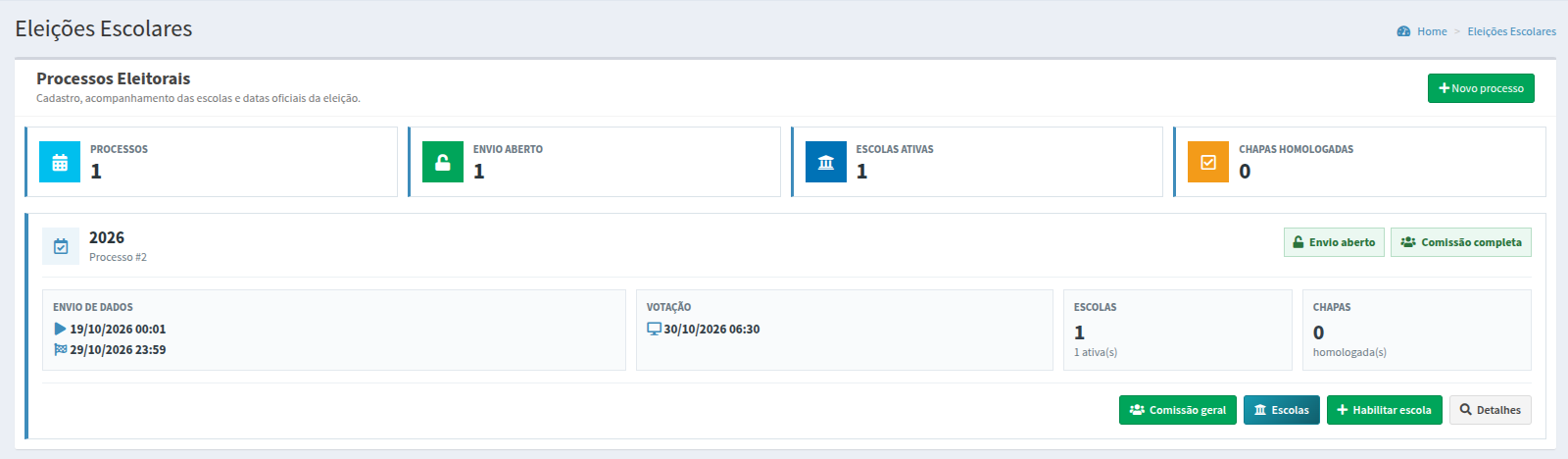Screen dimensions: 1568x459
Task: Click the PROCESSOS stat label
Action: coord(119,149)
